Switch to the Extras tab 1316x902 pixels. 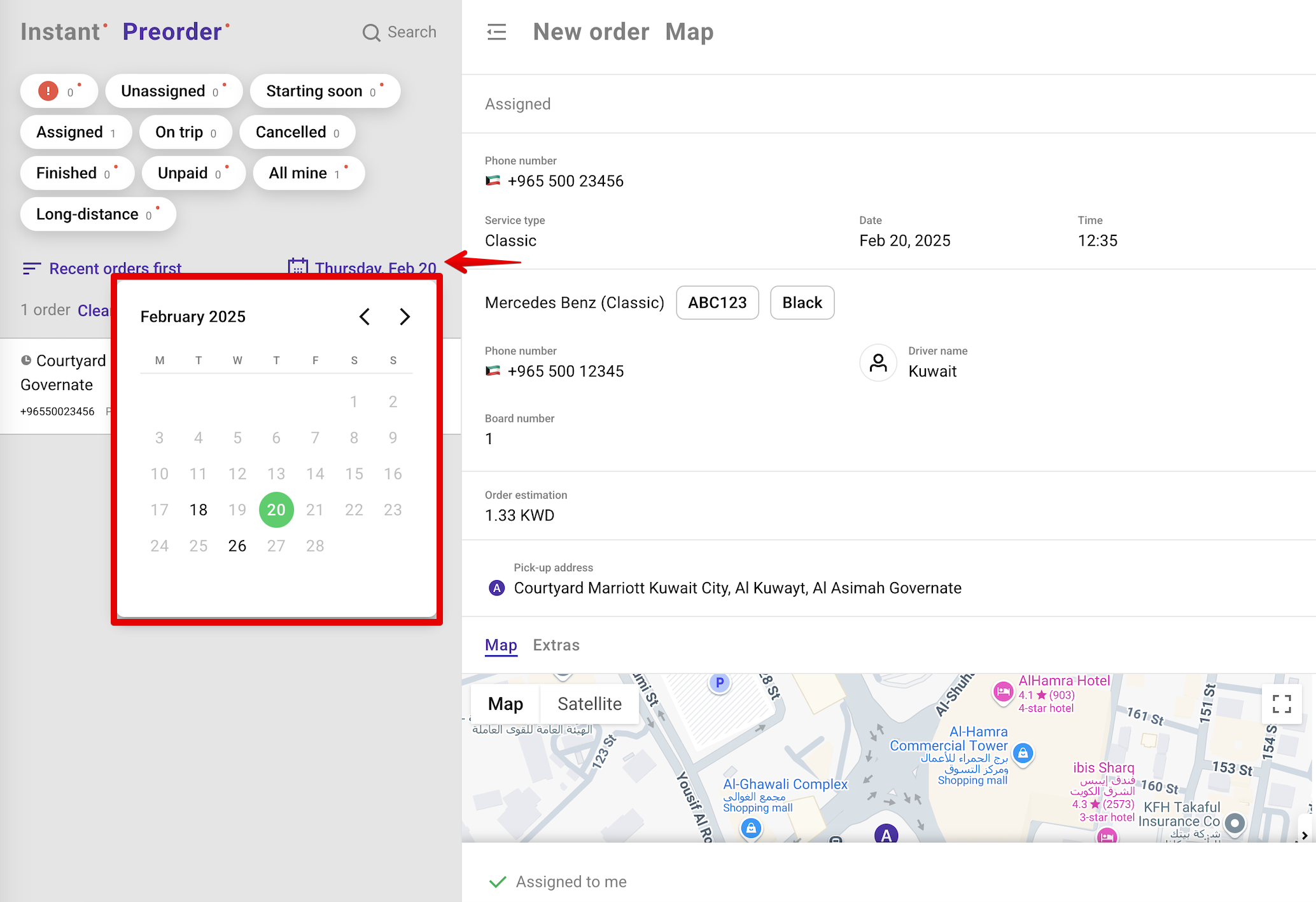(556, 645)
